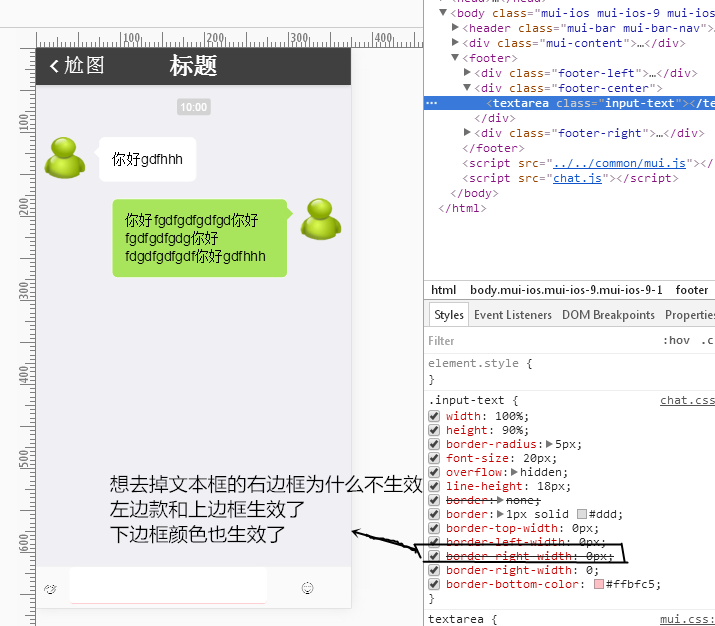Uncheck the width: 100% property checkbox

(434, 416)
